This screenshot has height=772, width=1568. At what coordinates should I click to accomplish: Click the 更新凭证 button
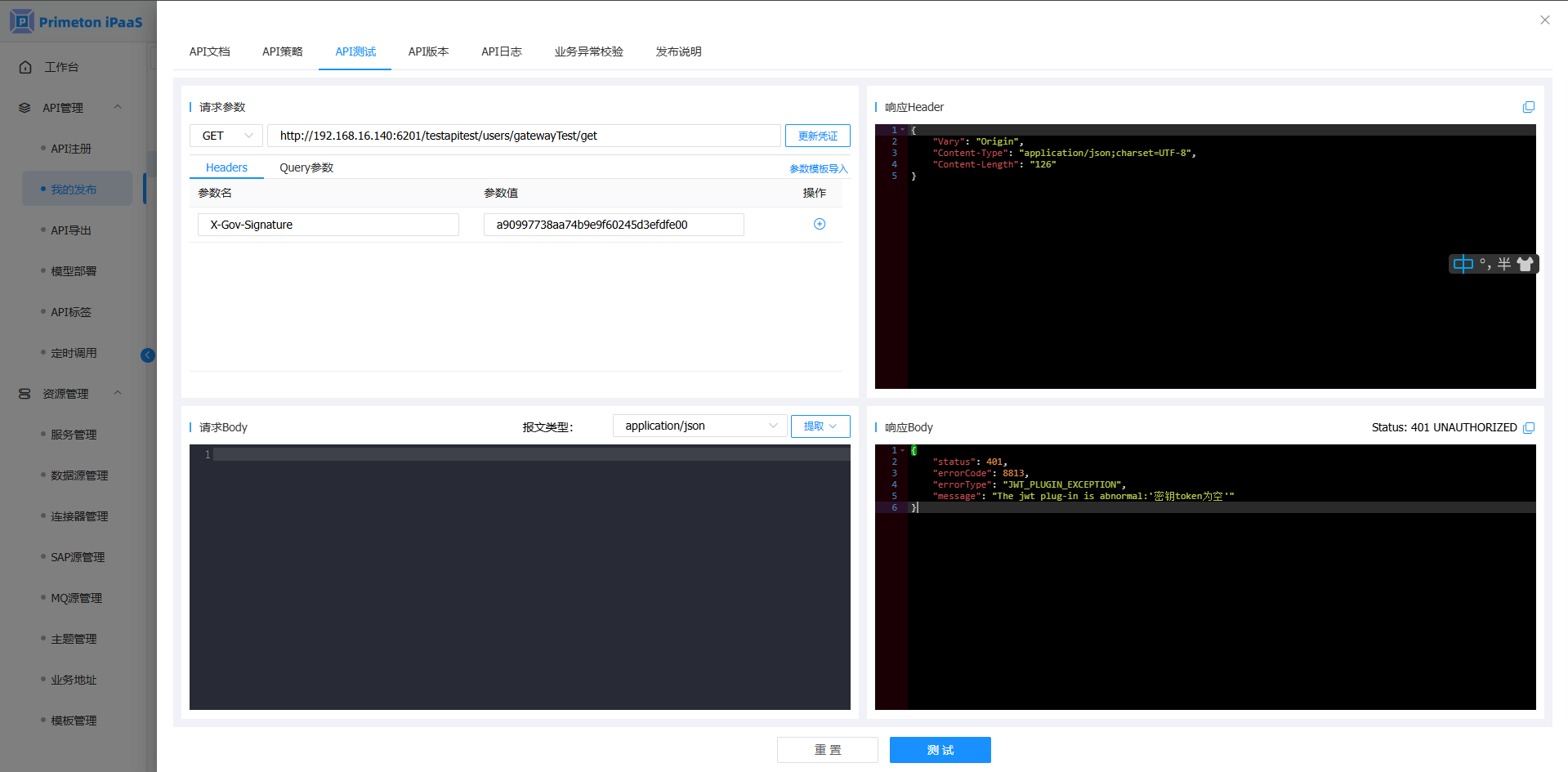pyautogui.click(x=817, y=136)
